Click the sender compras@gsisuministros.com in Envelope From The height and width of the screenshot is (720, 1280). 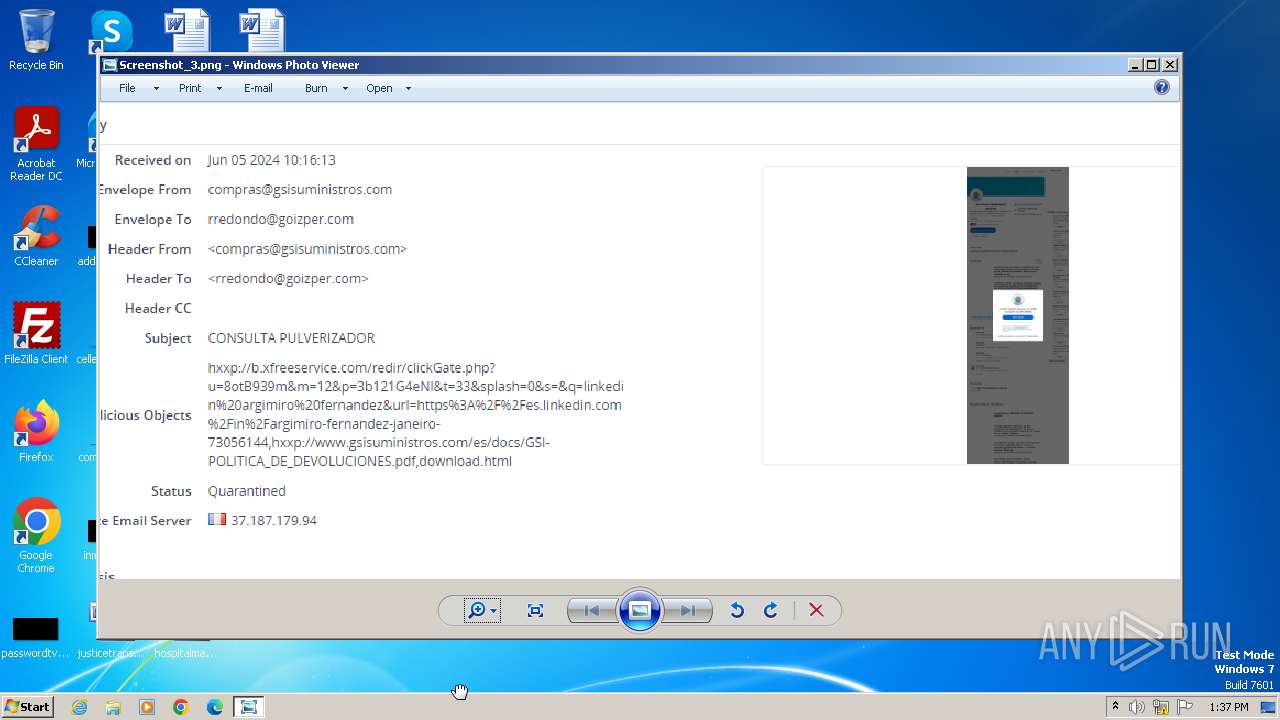pyautogui.click(x=300, y=189)
